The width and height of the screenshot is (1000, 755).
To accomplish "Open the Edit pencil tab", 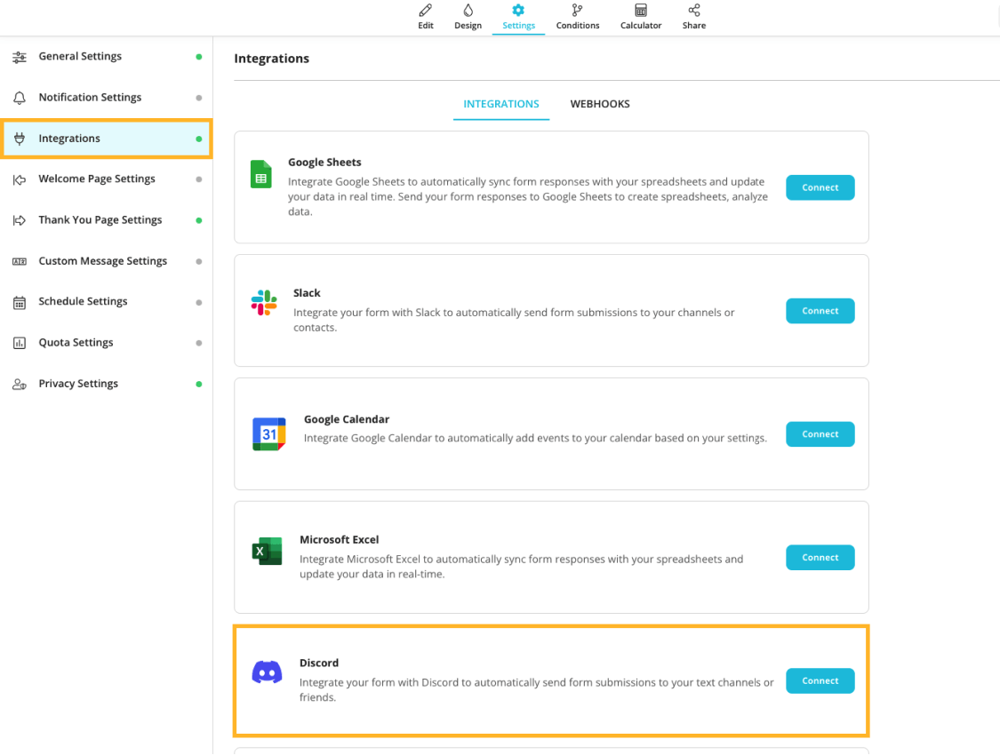I will (426, 17).
